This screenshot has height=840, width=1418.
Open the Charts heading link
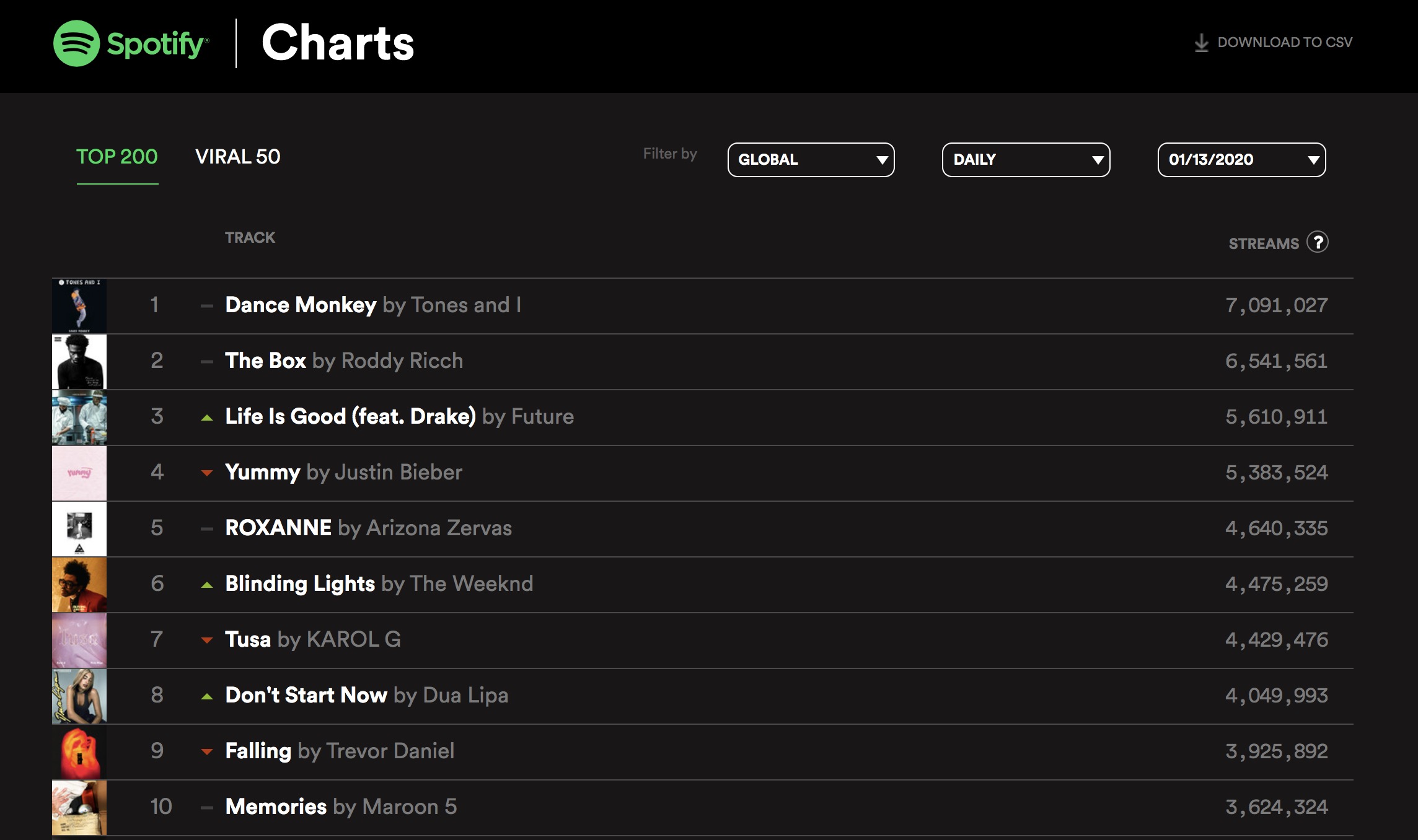click(x=338, y=43)
